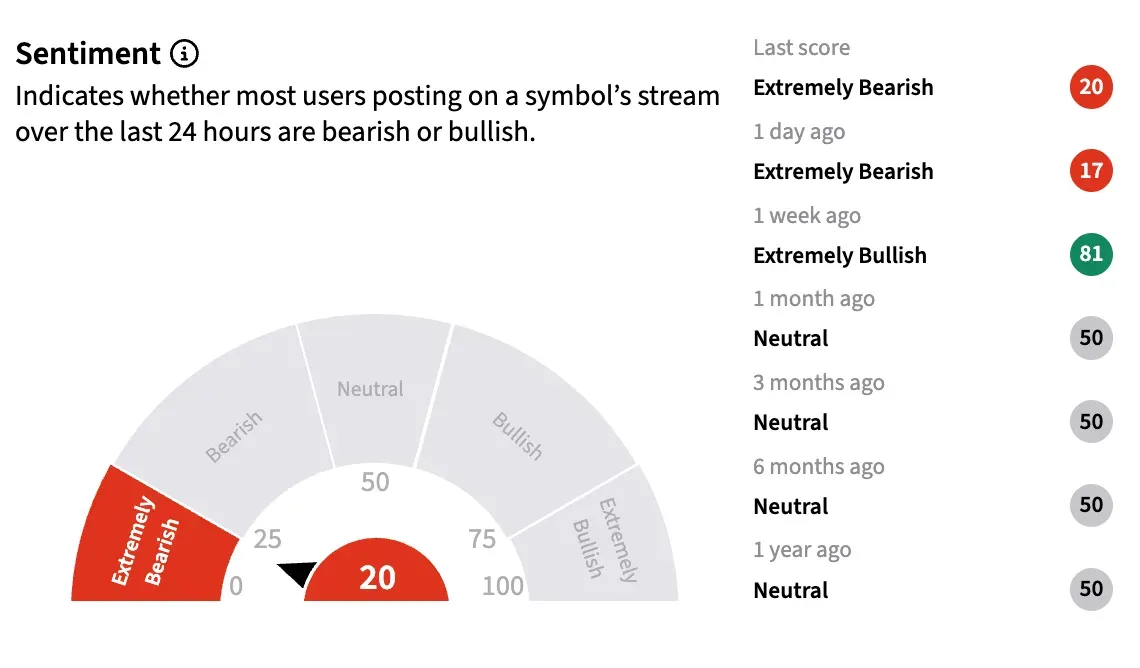Click the 1 year ago score badge

(1091, 589)
